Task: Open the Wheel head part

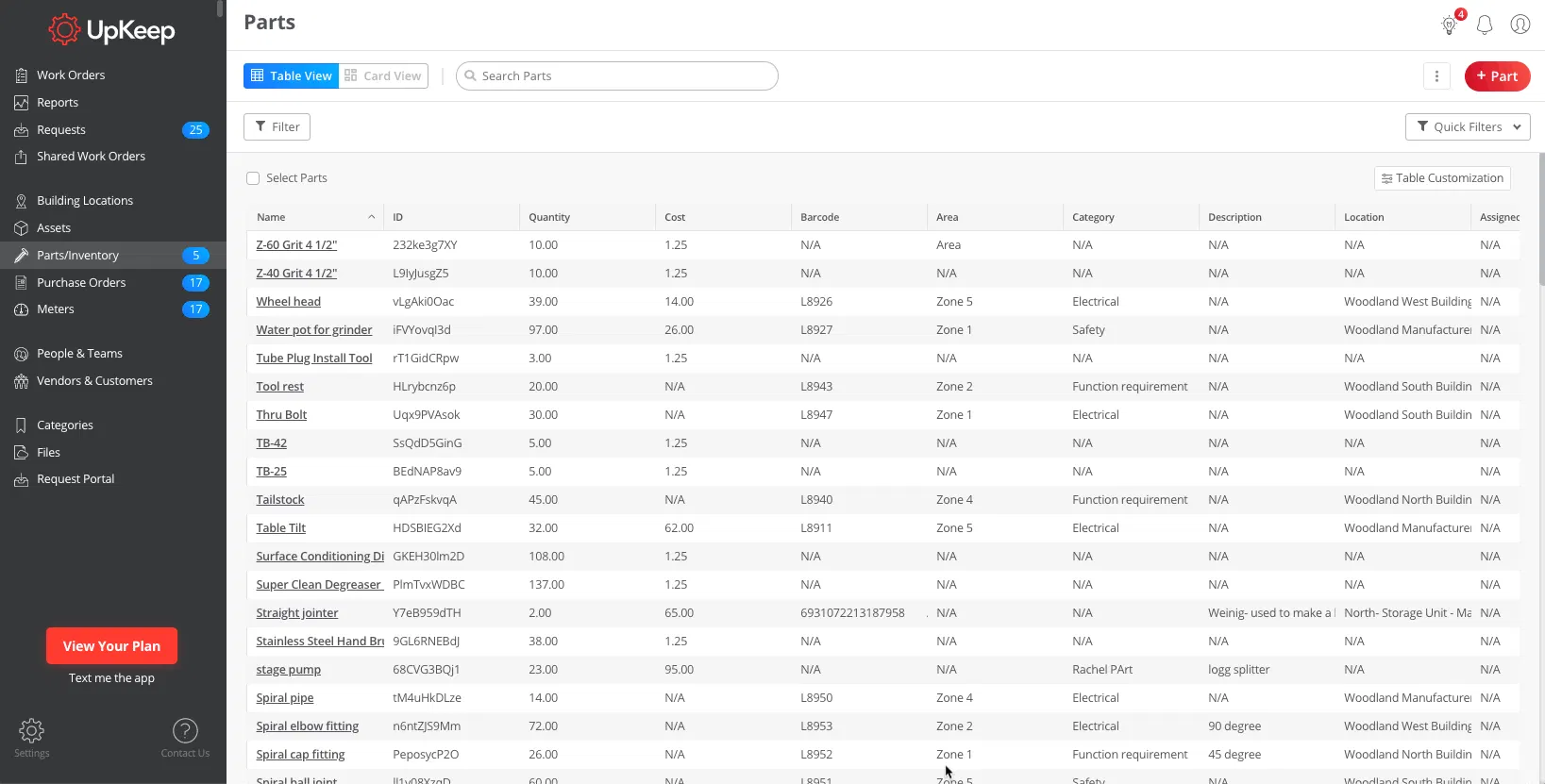Action: [288, 302]
